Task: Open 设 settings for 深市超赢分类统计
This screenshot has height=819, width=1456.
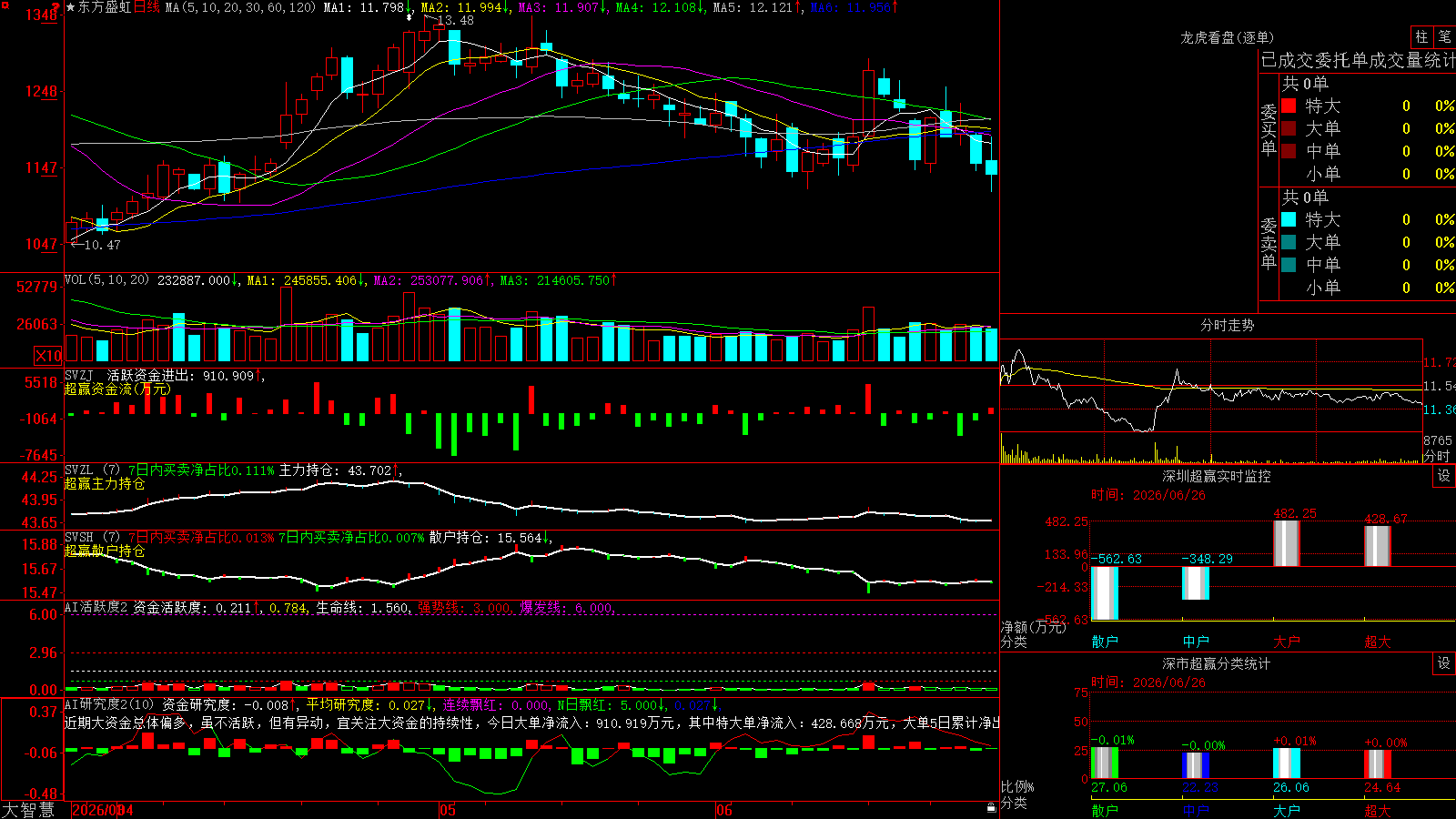Action: point(1444,663)
